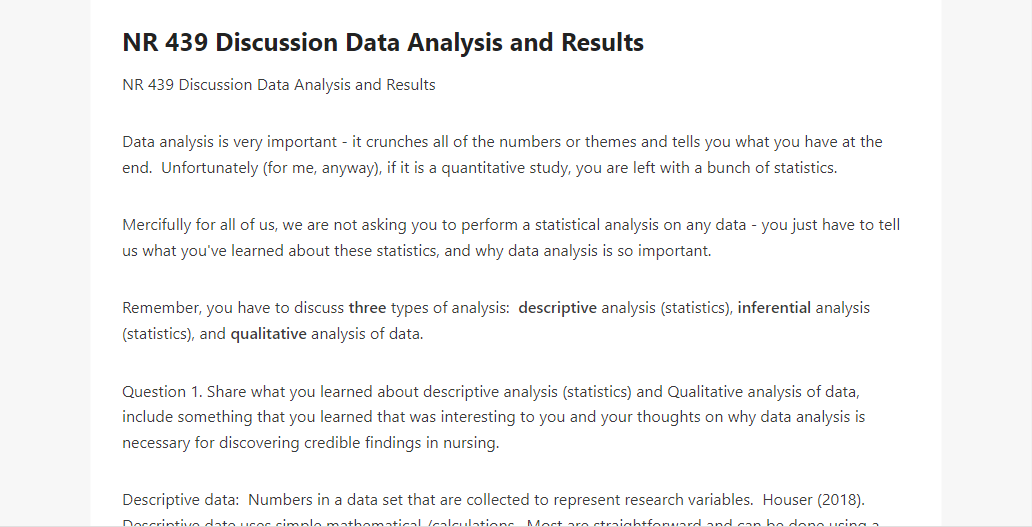Click the gray left margin of the page

[x=45, y=263]
